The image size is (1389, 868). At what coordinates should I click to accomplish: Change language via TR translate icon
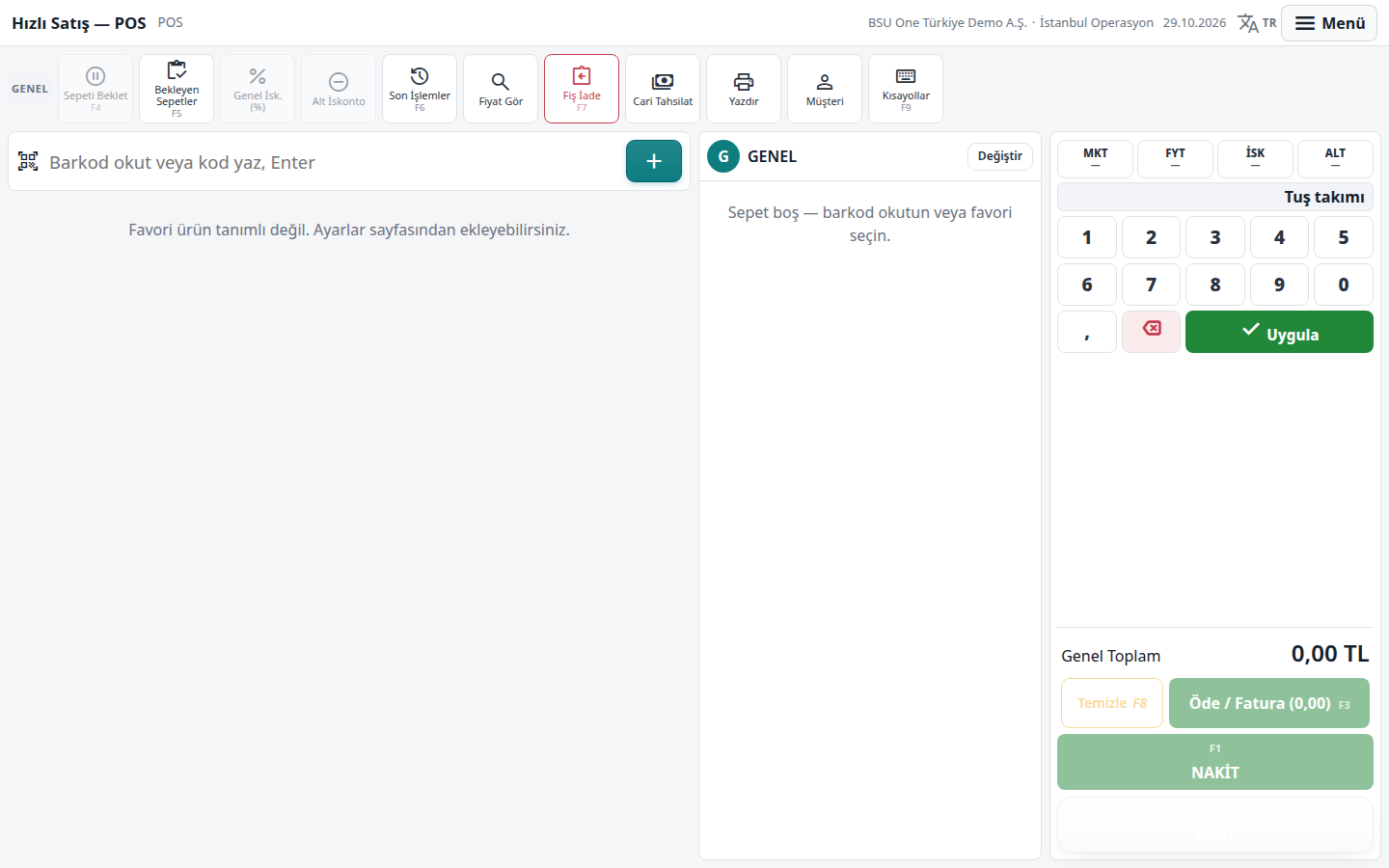(1257, 23)
